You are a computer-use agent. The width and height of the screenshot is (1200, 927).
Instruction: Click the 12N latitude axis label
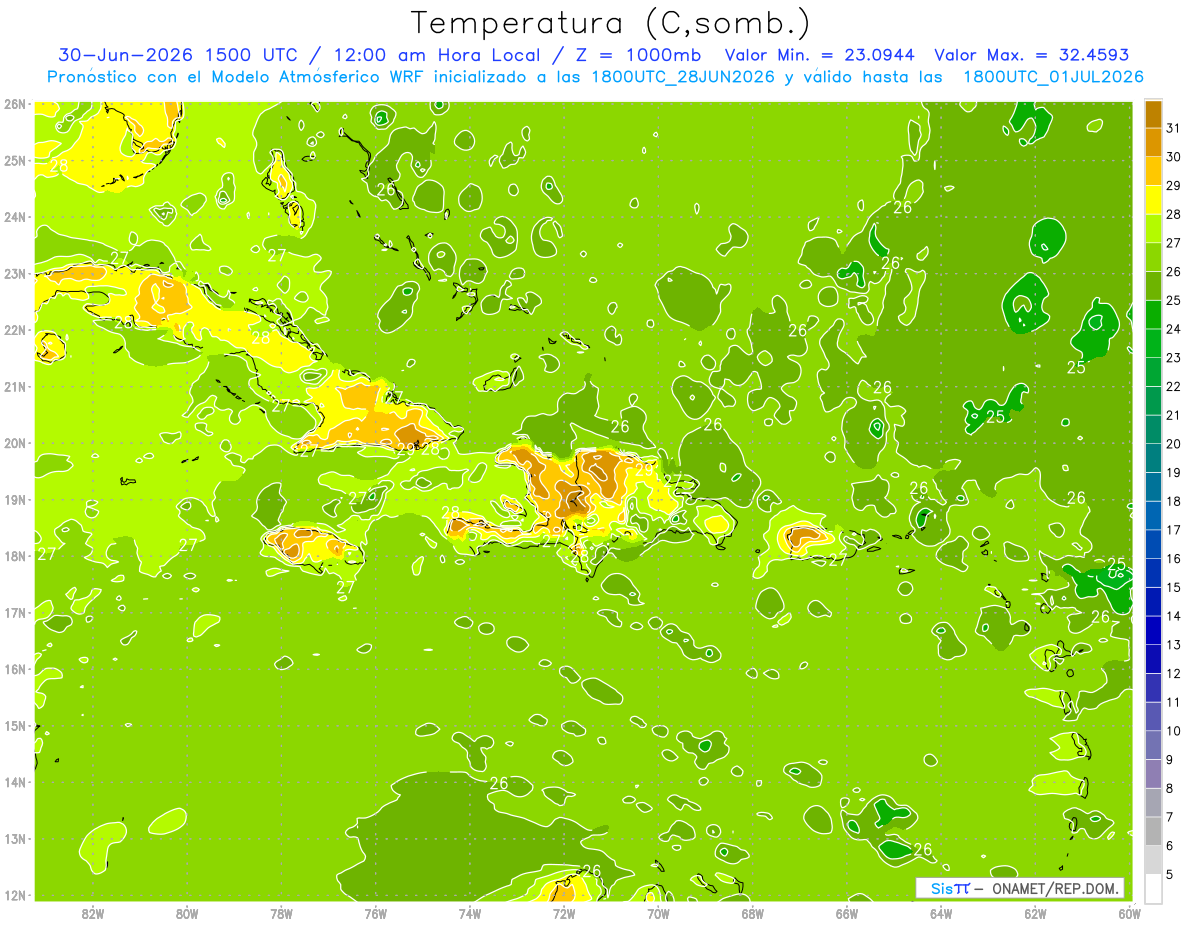[x=14, y=895]
